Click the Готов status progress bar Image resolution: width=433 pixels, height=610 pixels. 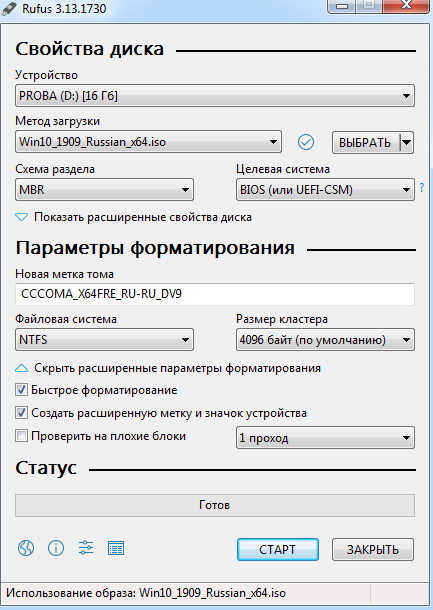pos(215,505)
